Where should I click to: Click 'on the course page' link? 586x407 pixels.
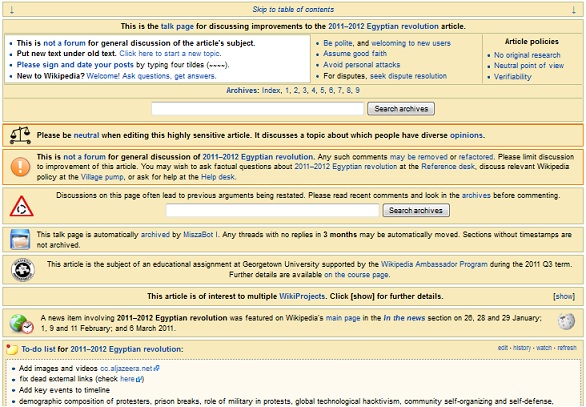click(x=357, y=275)
